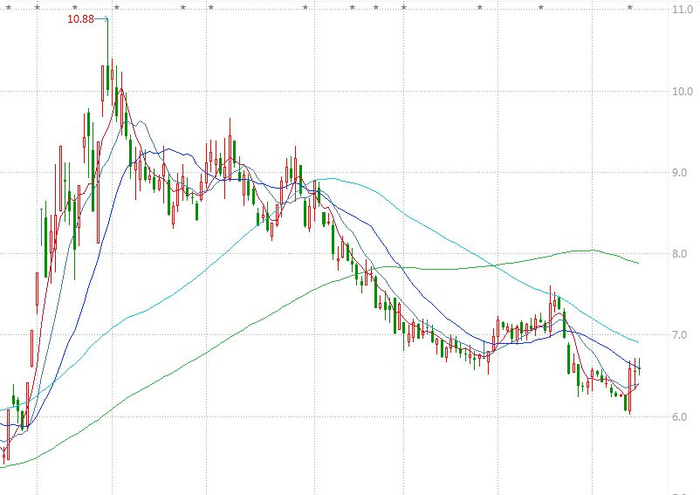Click the 7.0 price axis label

coord(683,335)
